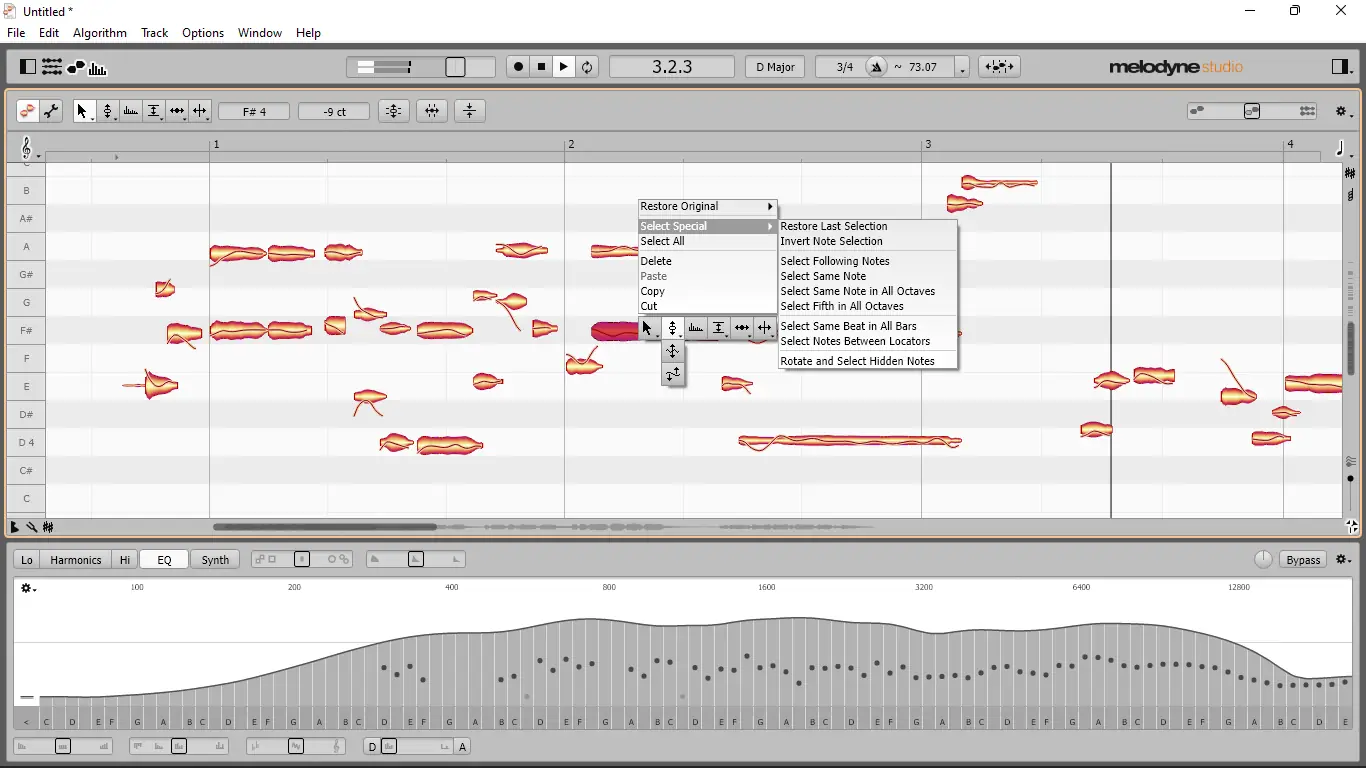Click the Lo button in sound editor

pyautogui.click(x=27, y=560)
